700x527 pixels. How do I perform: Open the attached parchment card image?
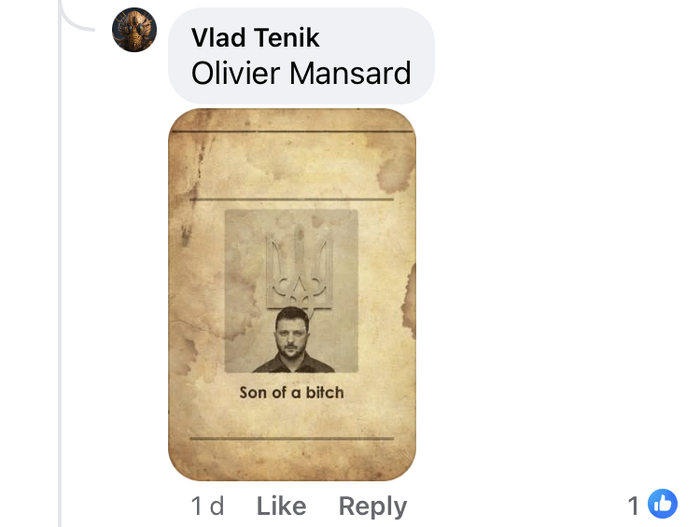pos(292,295)
